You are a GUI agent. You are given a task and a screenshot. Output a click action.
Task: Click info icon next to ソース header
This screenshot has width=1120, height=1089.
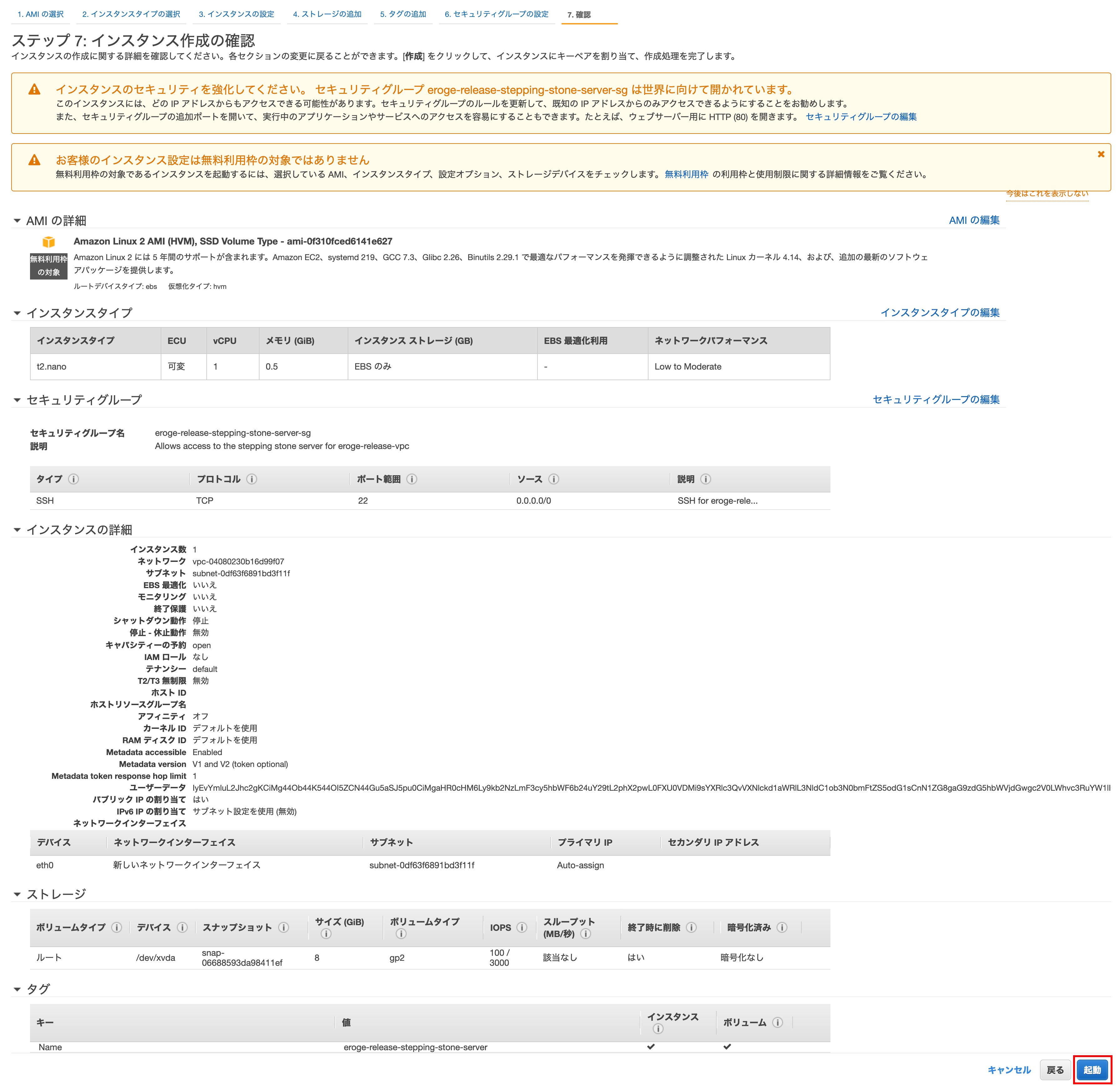[x=554, y=479]
